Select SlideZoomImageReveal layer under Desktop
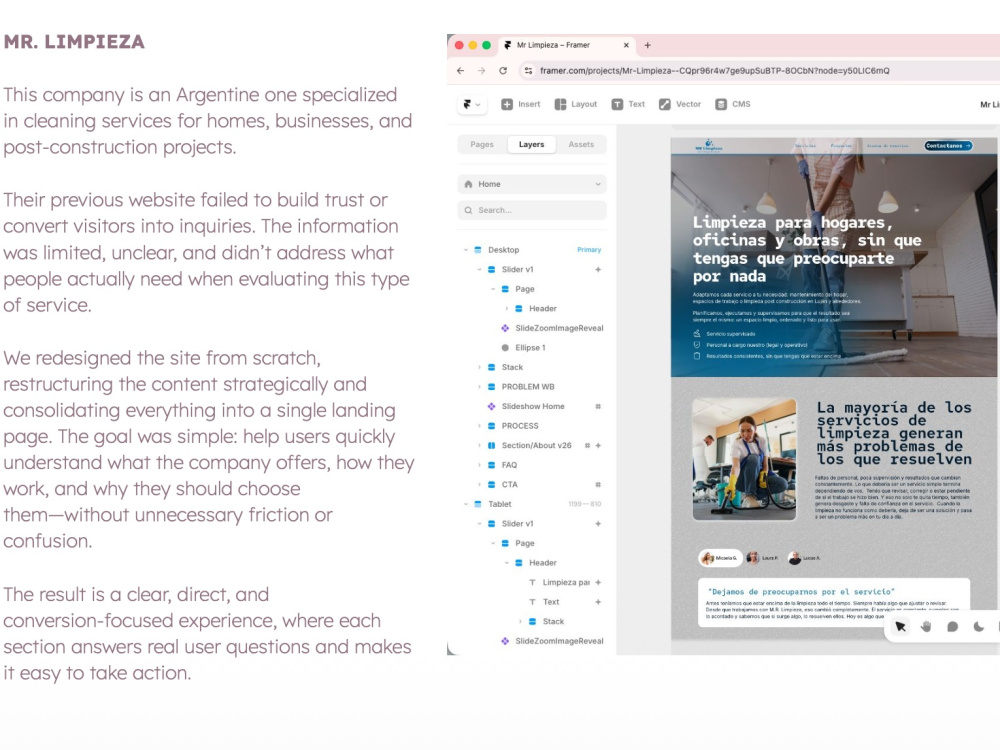 pyautogui.click(x=559, y=328)
